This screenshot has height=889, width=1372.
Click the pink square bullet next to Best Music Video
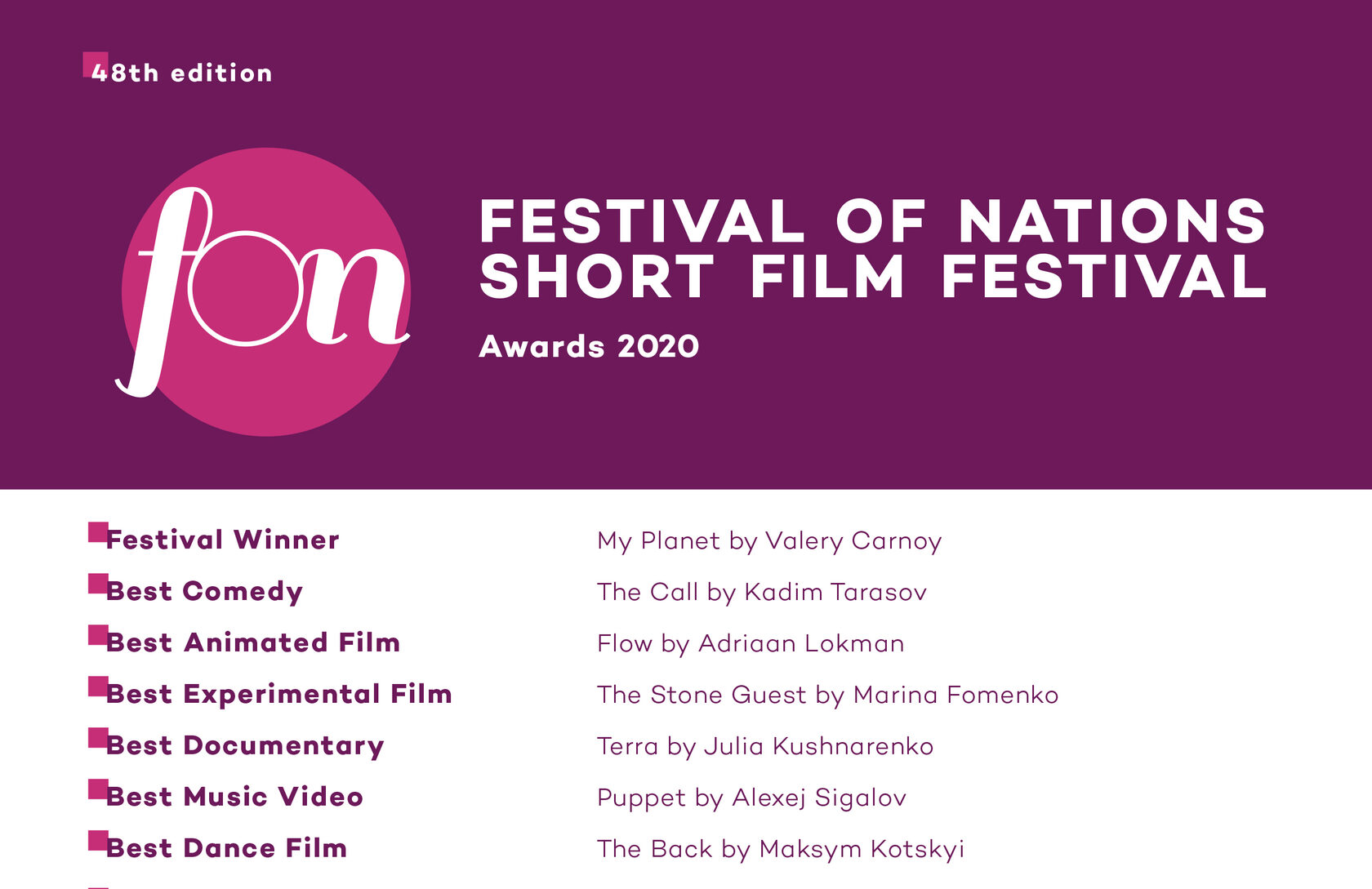(98, 789)
